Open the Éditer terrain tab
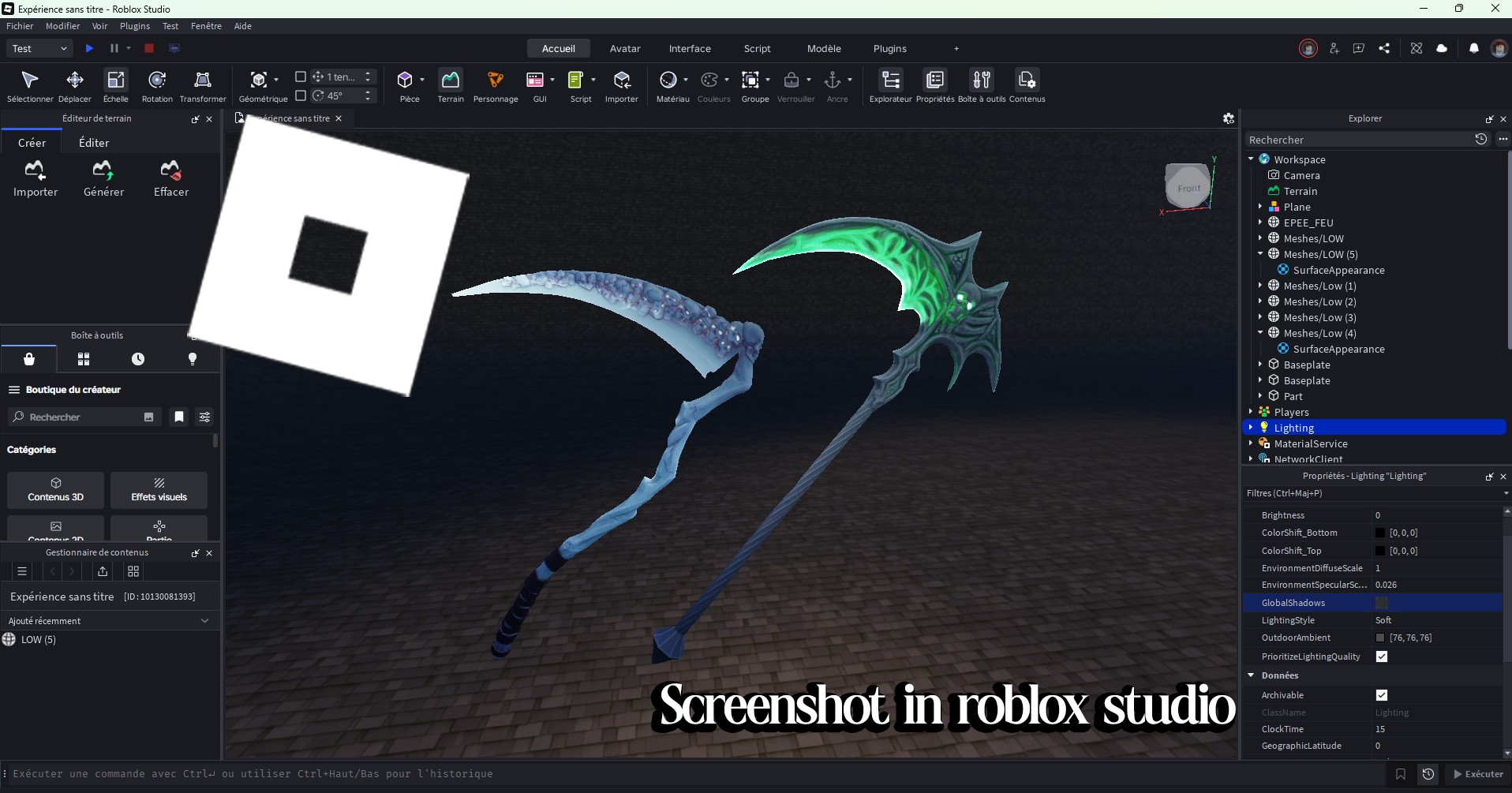 (94, 143)
